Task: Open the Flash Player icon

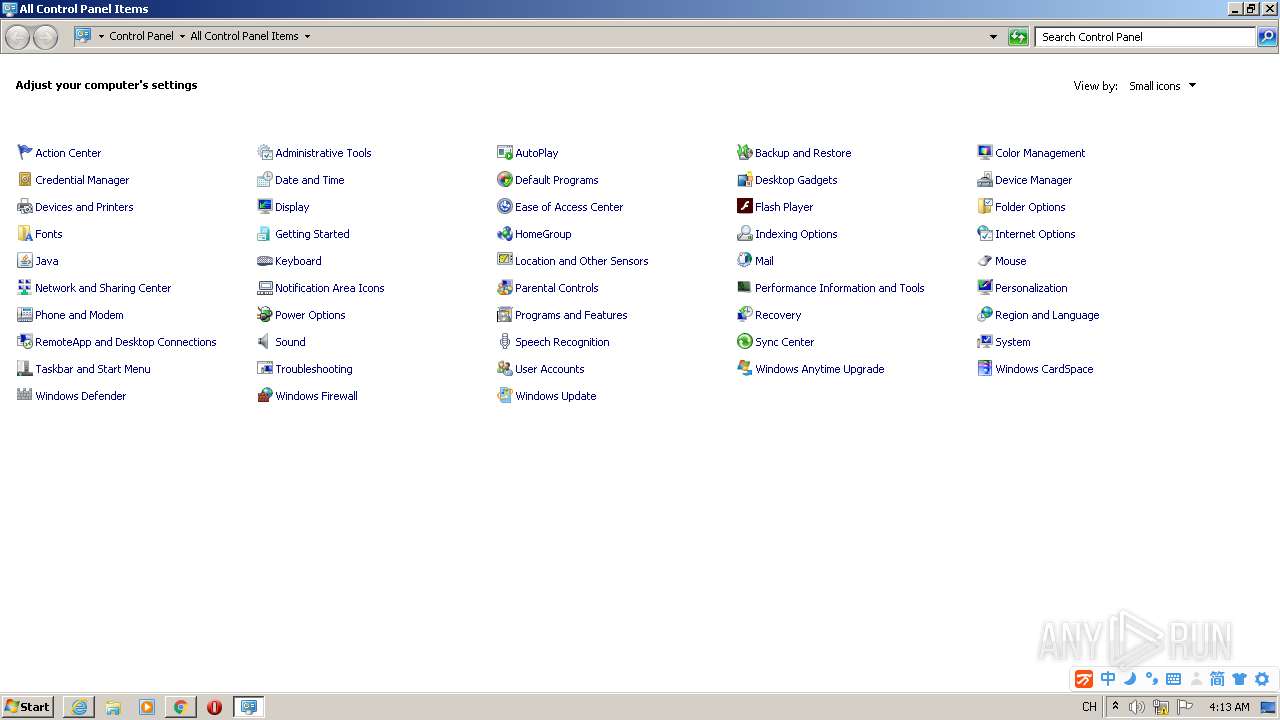Action: coord(745,207)
